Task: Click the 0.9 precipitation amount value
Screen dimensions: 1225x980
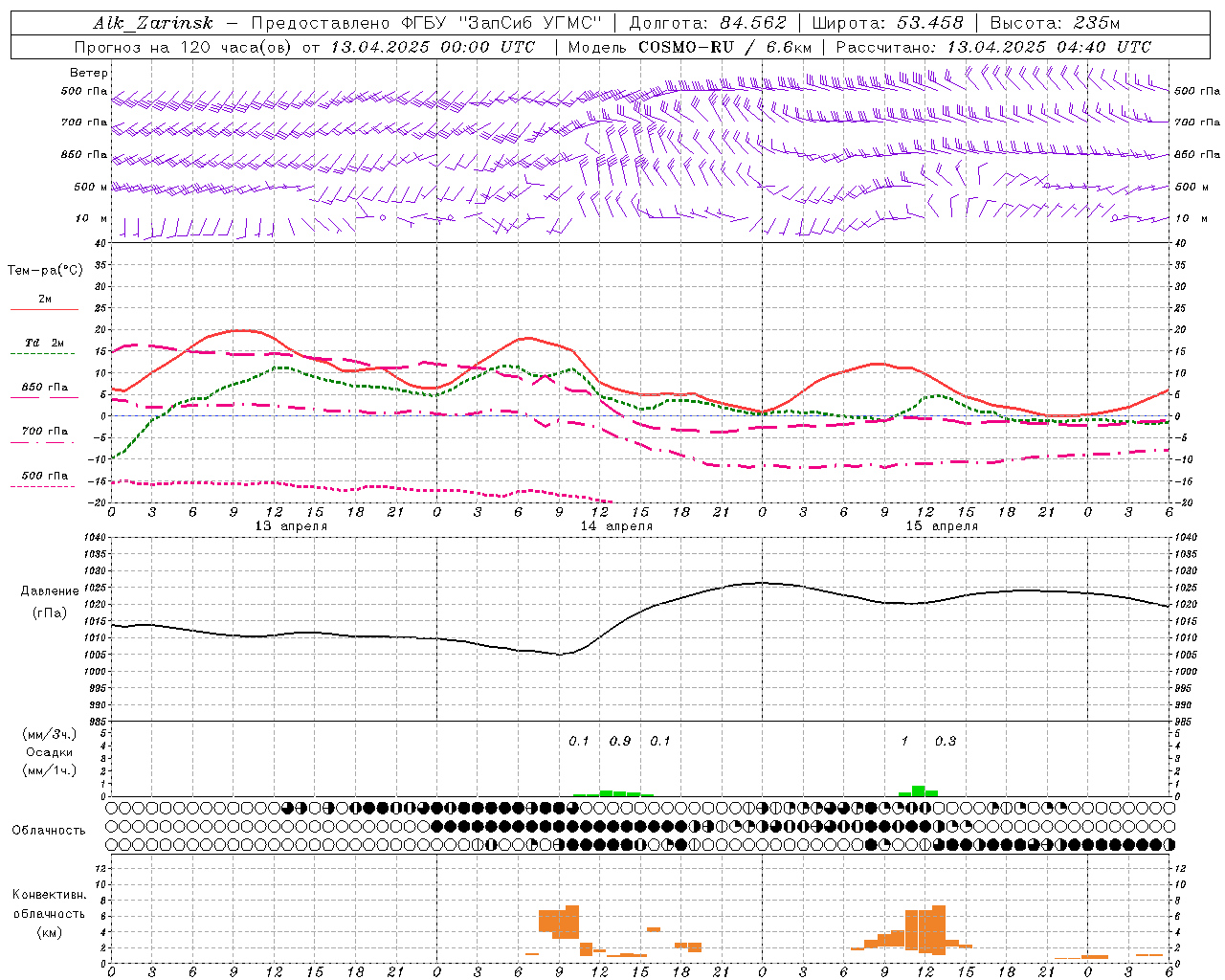Action: click(620, 742)
